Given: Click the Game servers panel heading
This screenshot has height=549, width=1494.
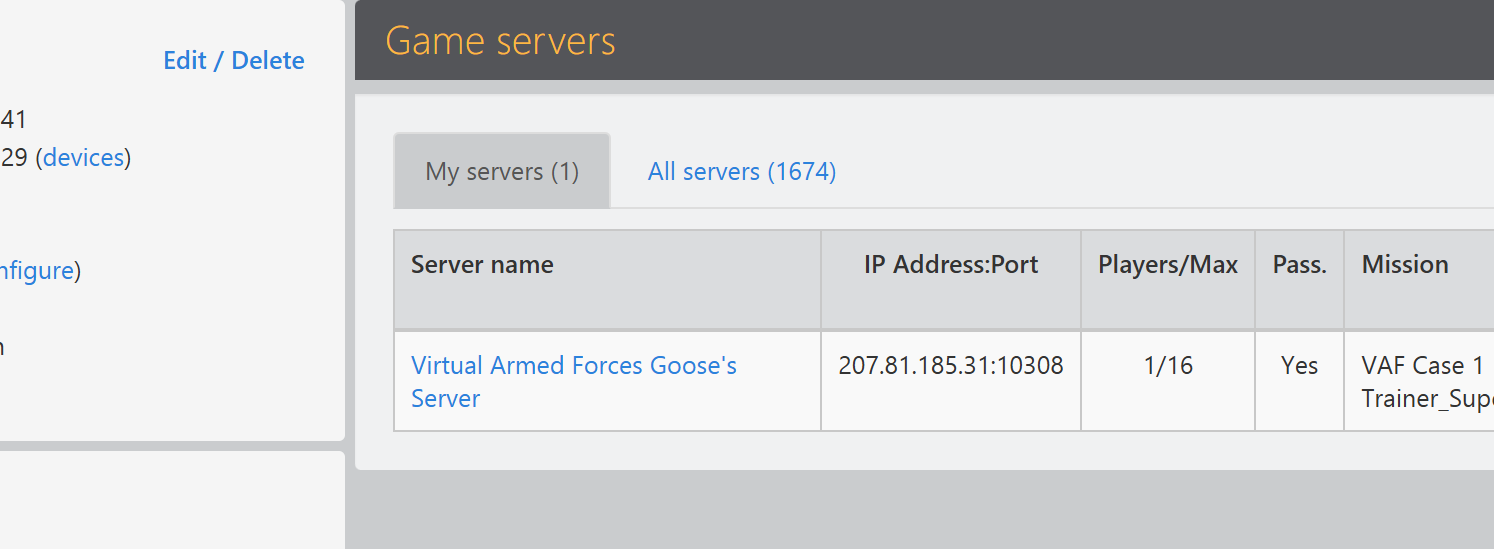Looking at the screenshot, I should (501, 41).
